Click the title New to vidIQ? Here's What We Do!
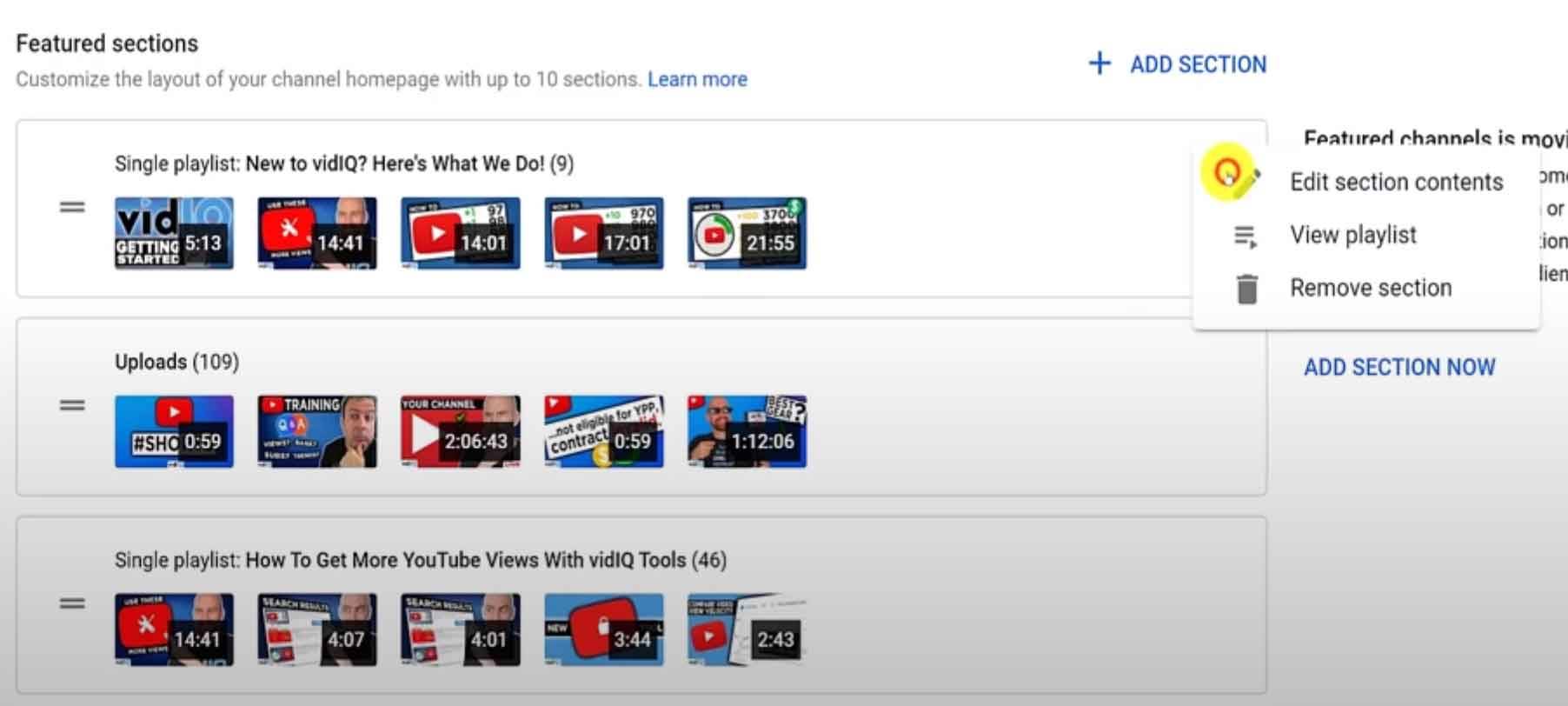This screenshot has width=1568, height=706. click(x=395, y=163)
